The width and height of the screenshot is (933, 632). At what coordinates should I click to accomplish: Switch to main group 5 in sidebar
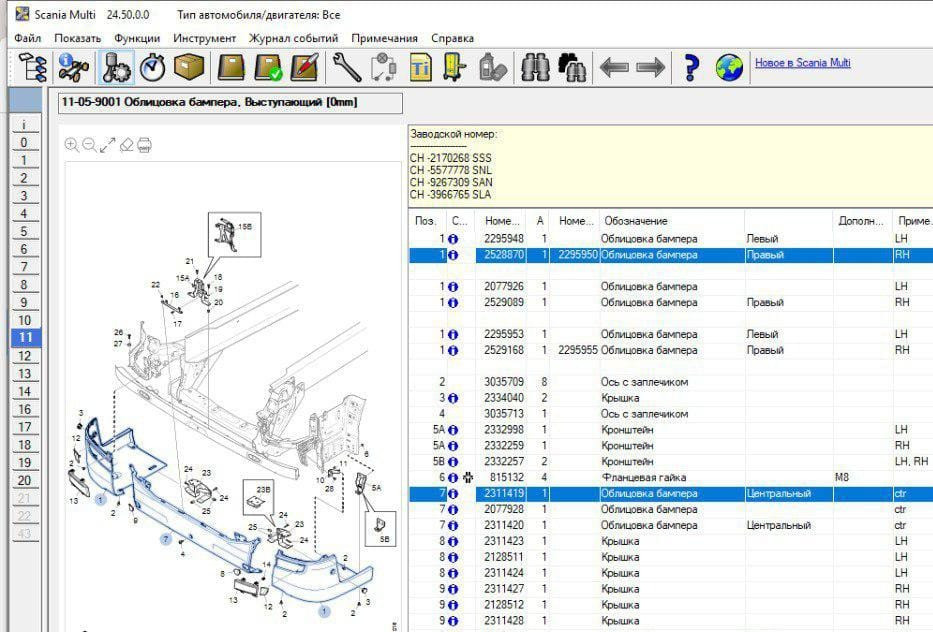pyautogui.click(x=23, y=231)
